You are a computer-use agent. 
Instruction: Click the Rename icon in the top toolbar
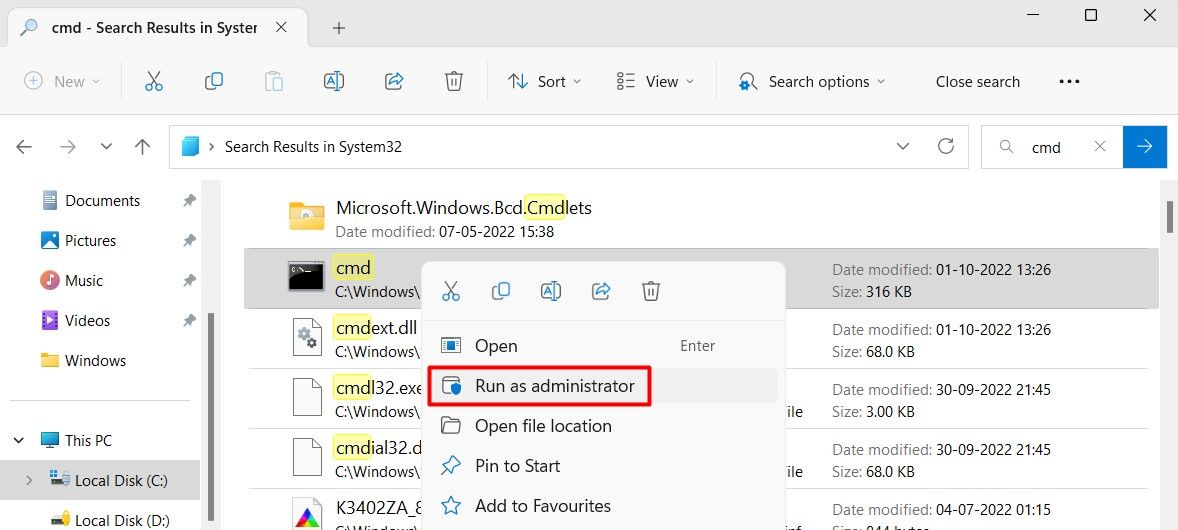click(x=334, y=82)
